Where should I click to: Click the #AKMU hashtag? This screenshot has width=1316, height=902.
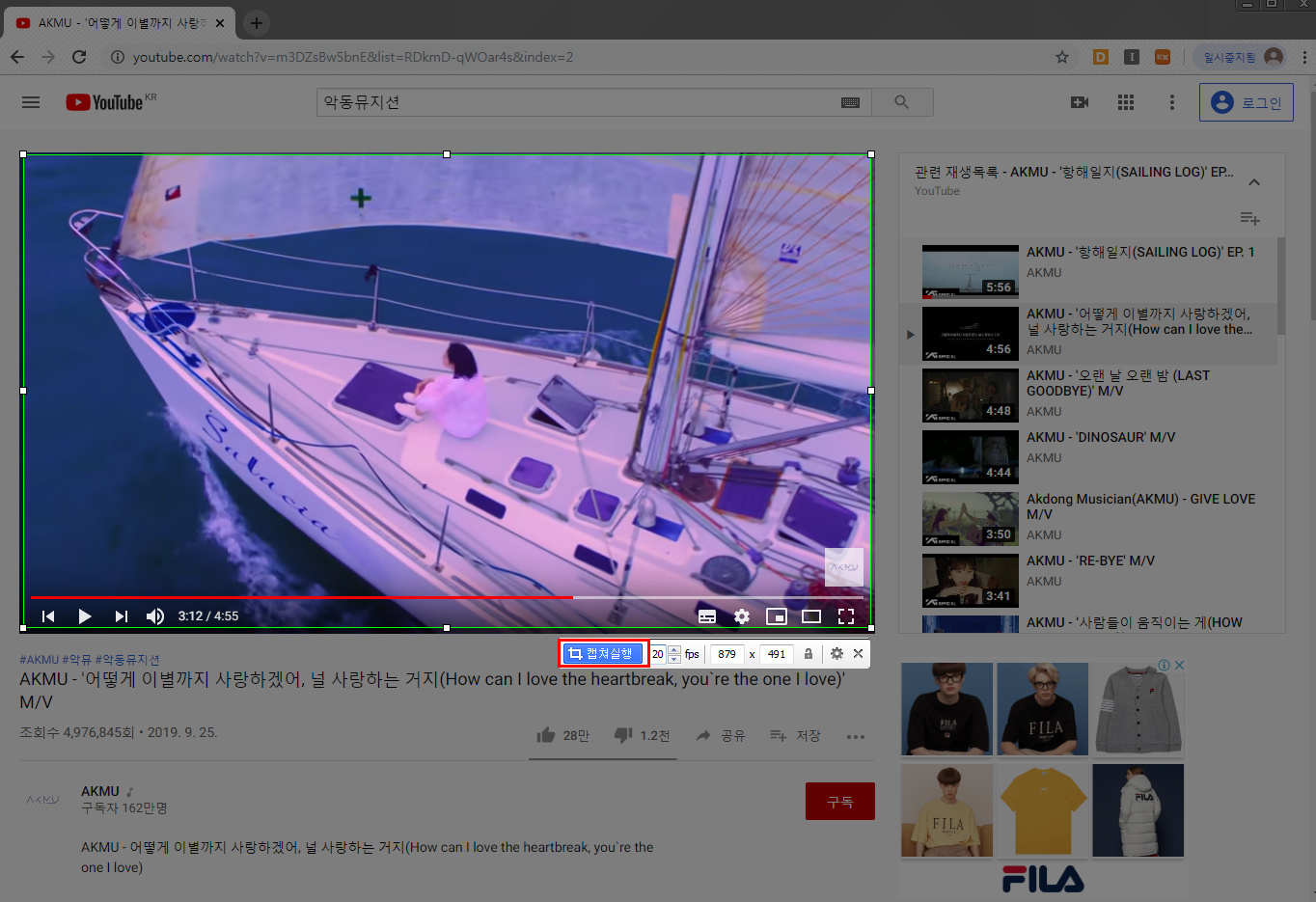click(x=40, y=660)
